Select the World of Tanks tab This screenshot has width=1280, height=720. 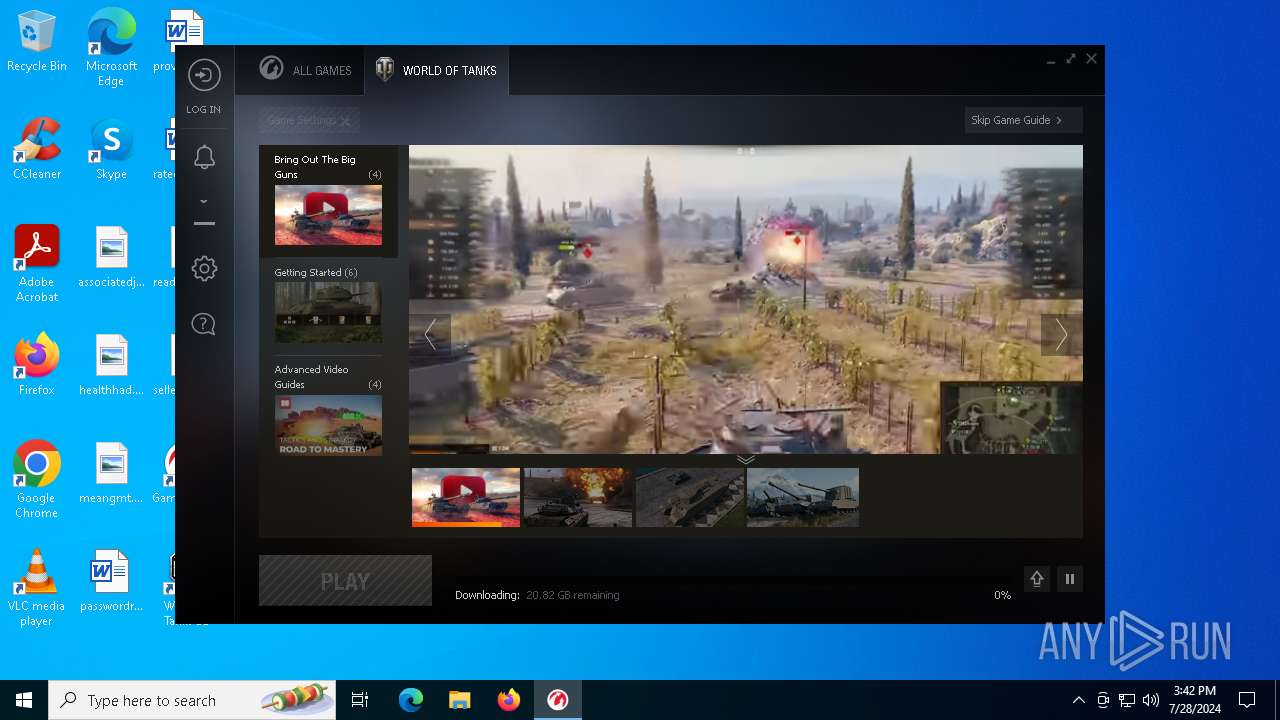[x=436, y=70]
